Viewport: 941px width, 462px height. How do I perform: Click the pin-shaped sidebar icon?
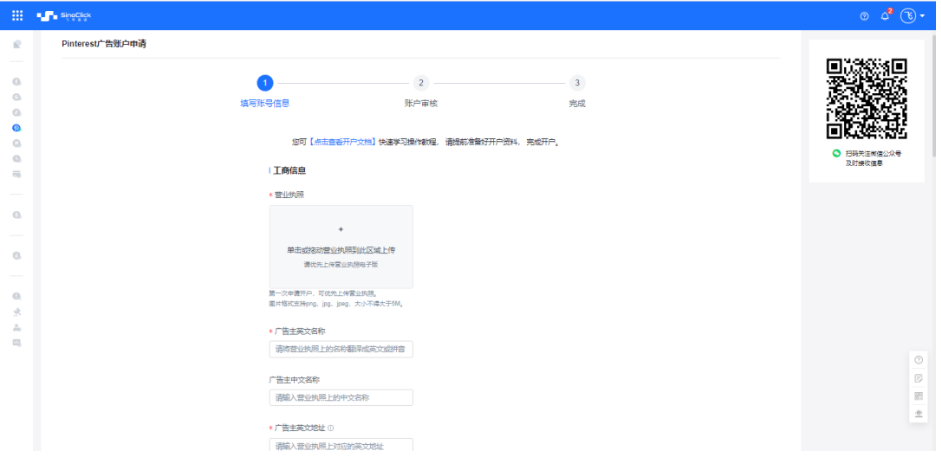click(17, 311)
